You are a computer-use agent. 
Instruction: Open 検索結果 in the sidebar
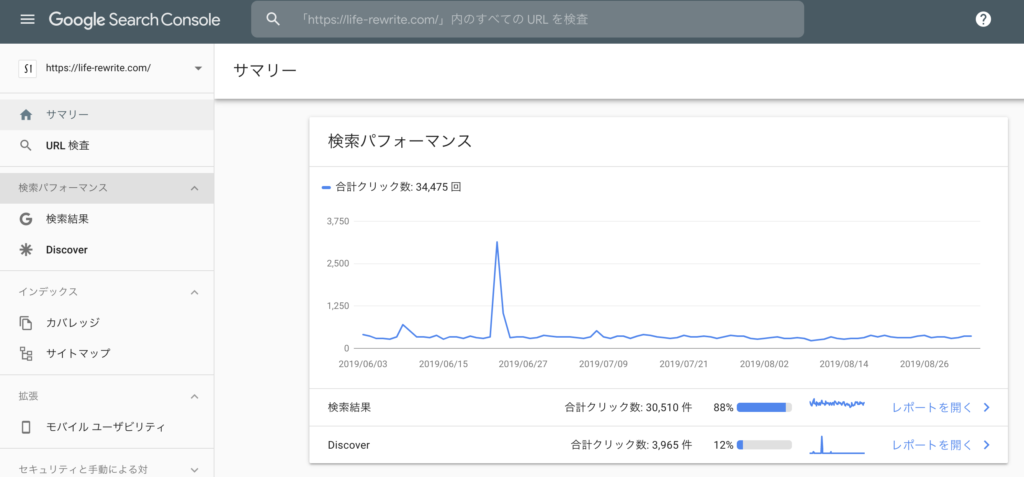[107, 219]
